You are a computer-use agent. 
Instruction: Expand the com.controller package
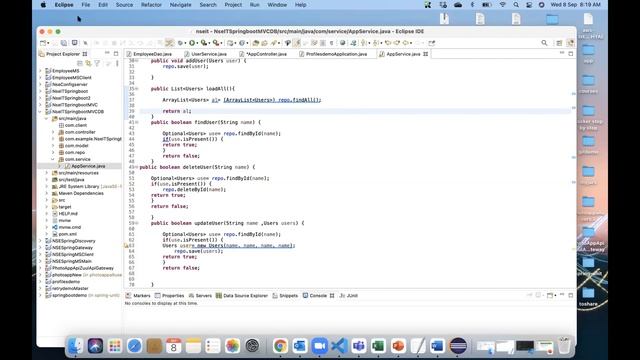(x=53, y=132)
